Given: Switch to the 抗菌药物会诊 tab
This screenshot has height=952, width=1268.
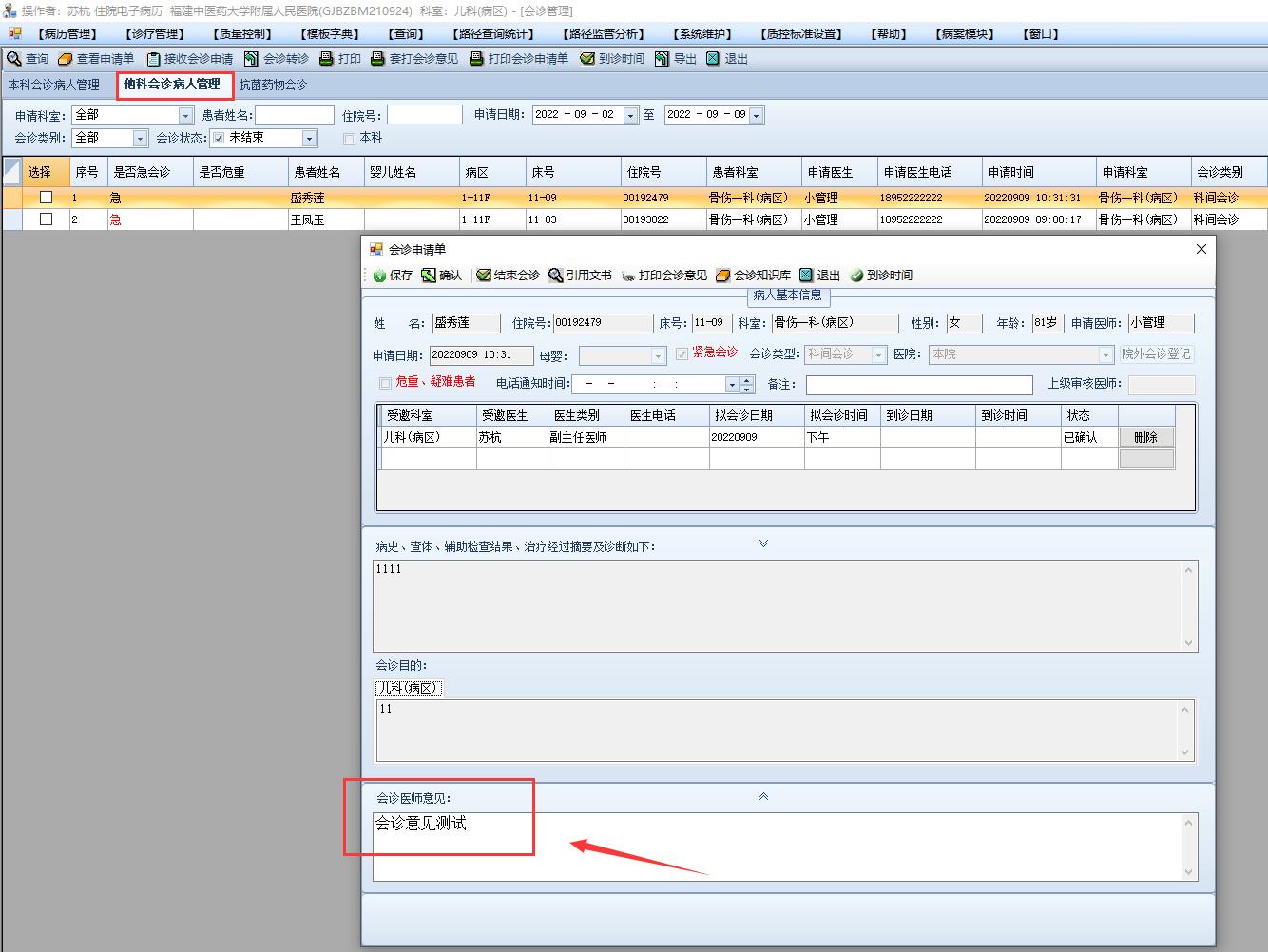Looking at the screenshot, I should pos(273,85).
